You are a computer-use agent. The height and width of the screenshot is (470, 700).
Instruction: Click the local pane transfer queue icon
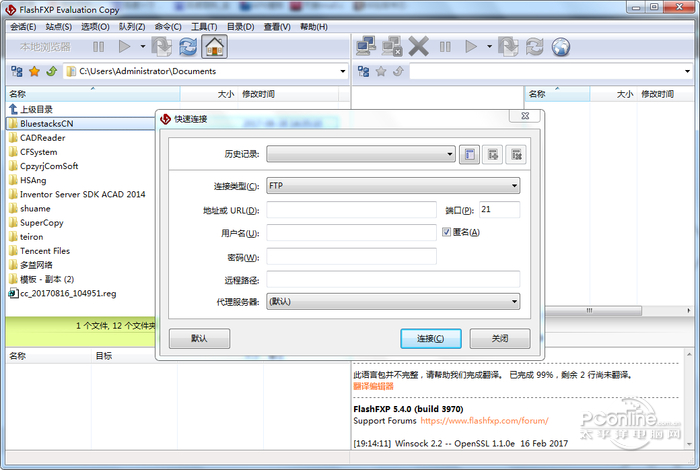point(161,46)
